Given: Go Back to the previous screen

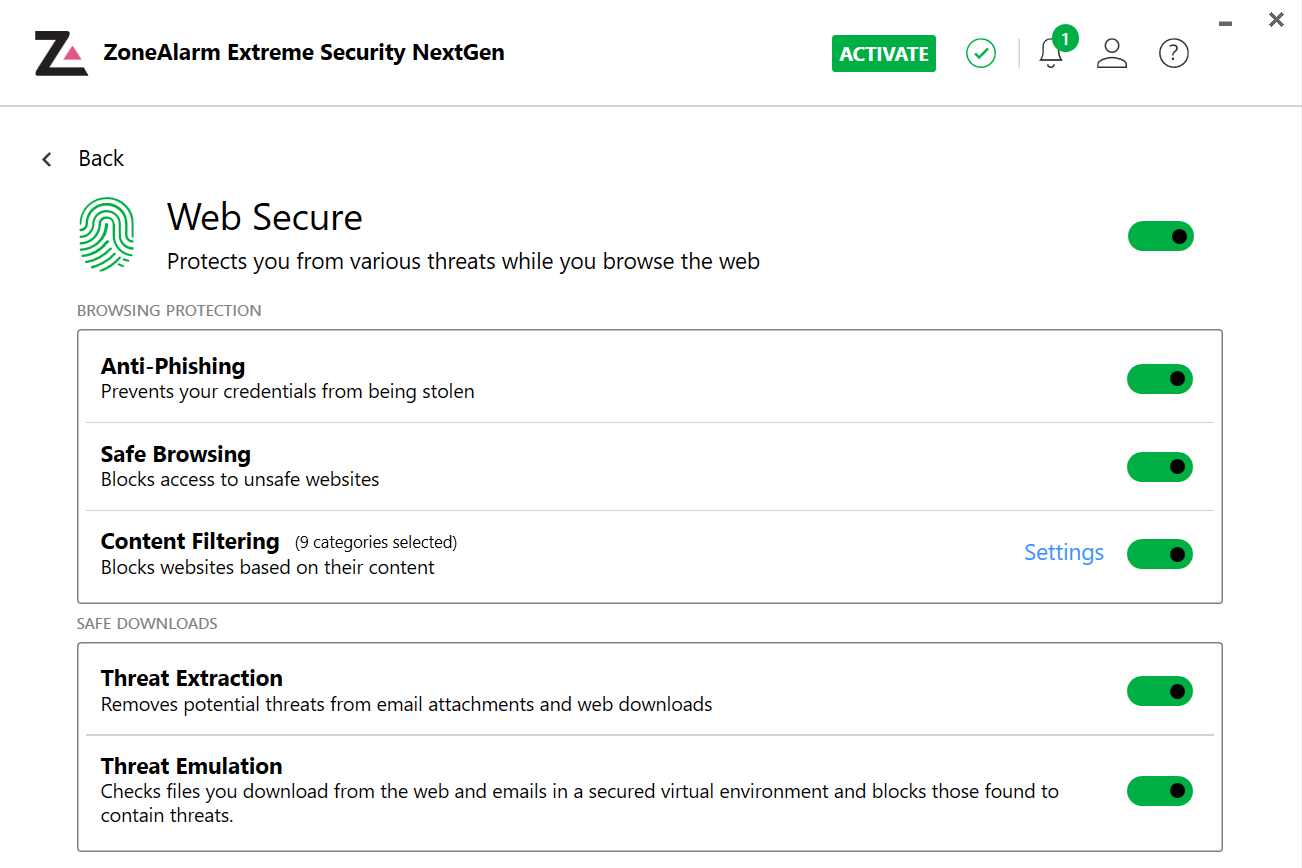Looking at the screenshot, I should tap(101, 158).
